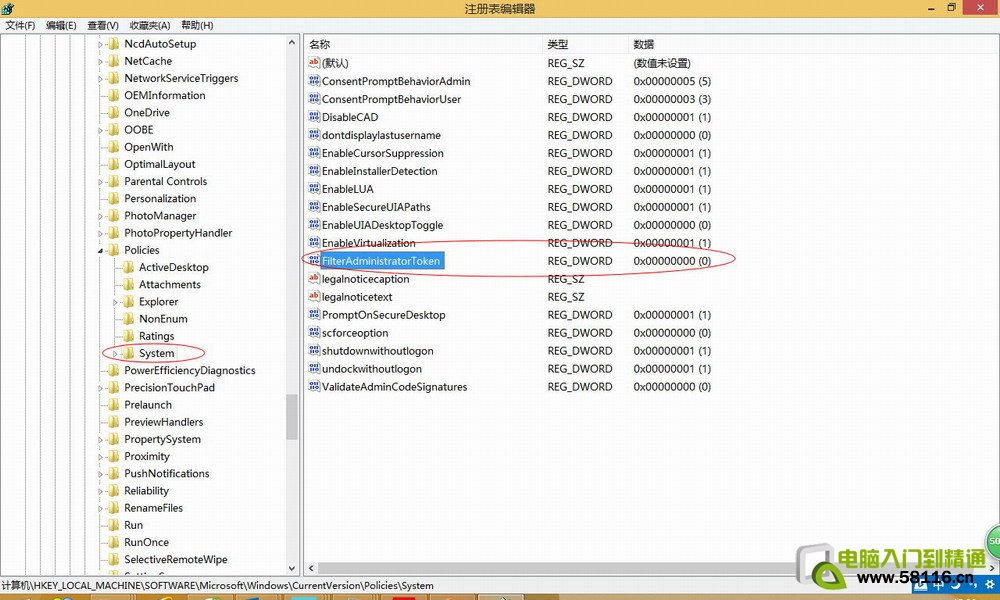The width and height of the screenshot is (1000, 600).
Task: Select the PrecisionTouchPad key
Action: pyautogui.click(x=169, y=388)
